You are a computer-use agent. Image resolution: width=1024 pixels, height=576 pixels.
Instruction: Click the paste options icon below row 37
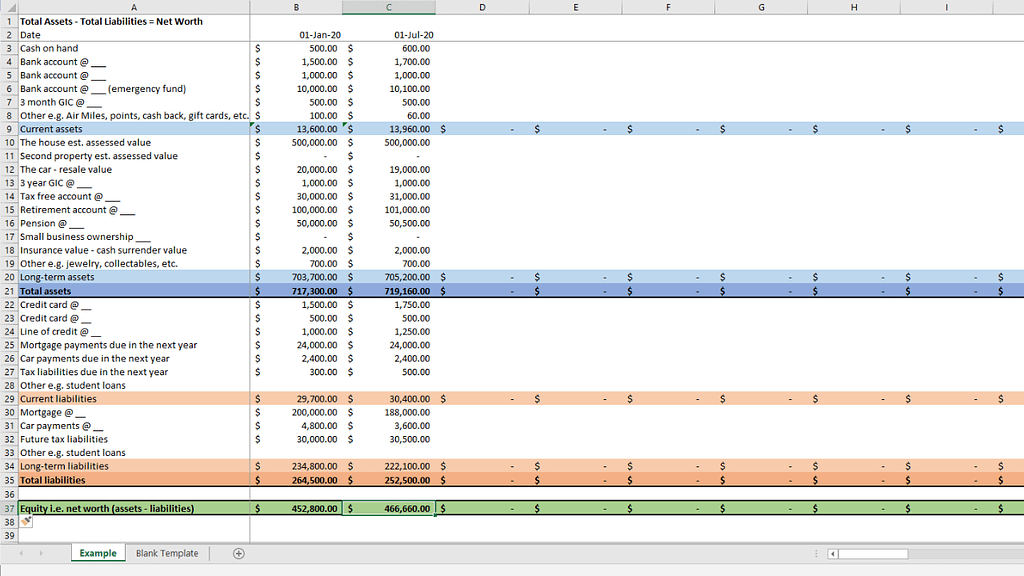(26, 521)
